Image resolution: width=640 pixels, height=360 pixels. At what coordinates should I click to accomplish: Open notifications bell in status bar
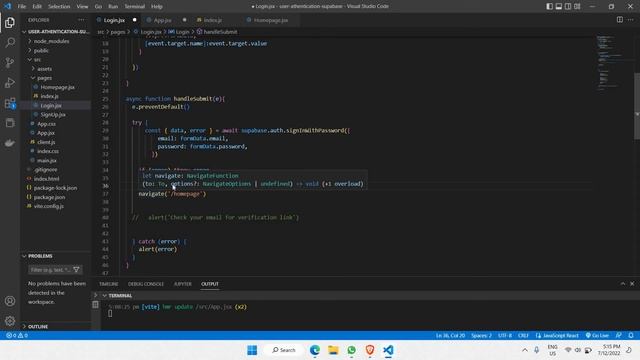coord(631,335)
